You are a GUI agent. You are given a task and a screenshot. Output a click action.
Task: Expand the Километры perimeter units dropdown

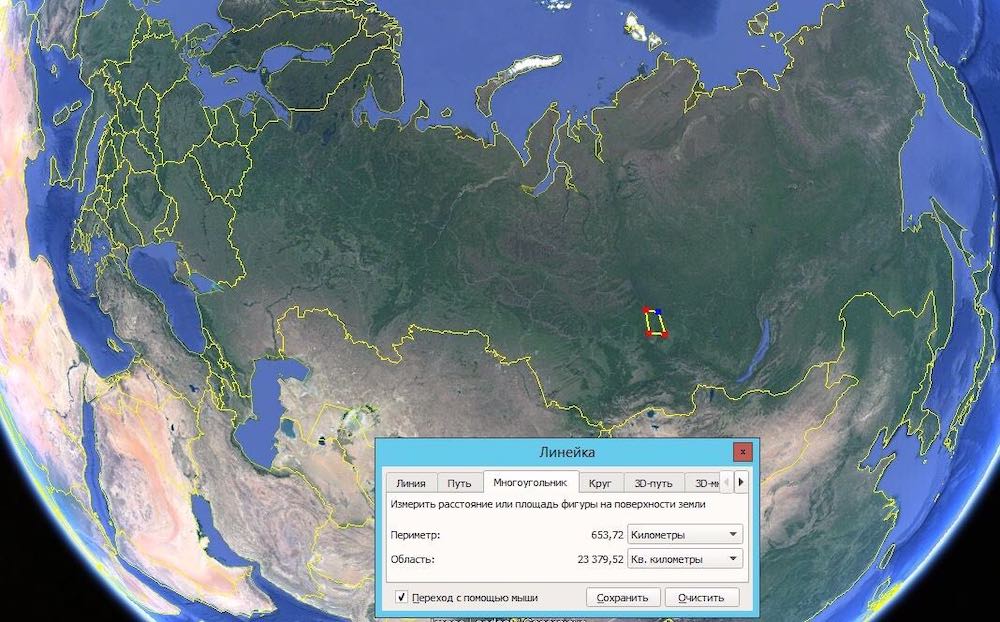685,534
